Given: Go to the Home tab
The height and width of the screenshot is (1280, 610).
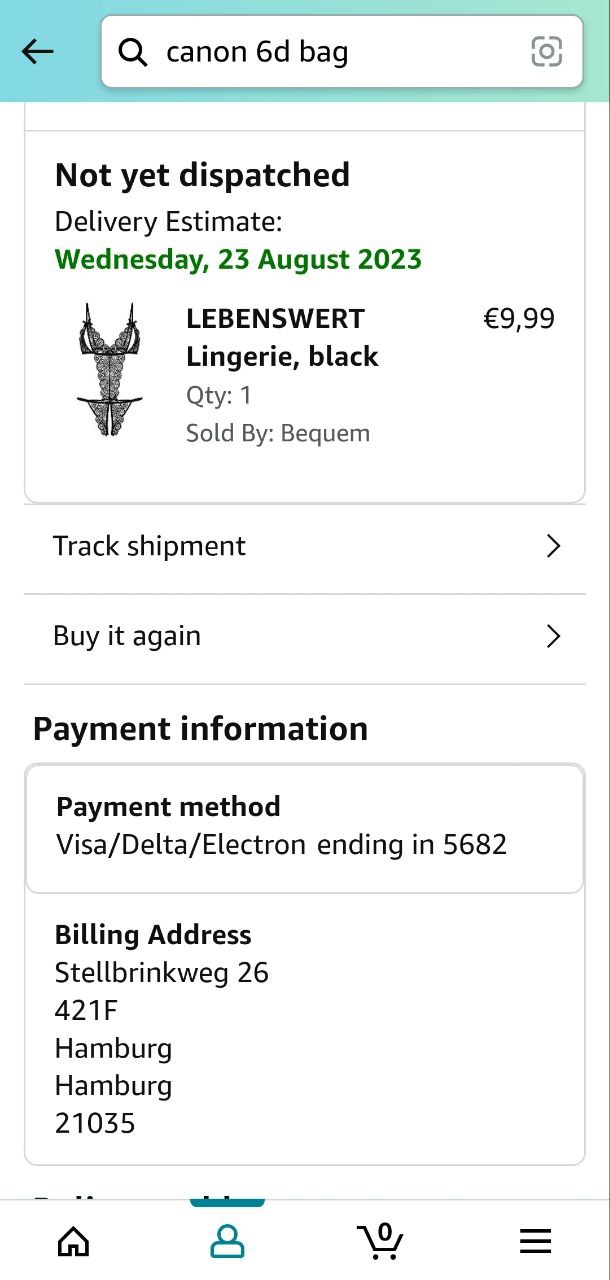Looking at the screenshot, I should 73,1241.
